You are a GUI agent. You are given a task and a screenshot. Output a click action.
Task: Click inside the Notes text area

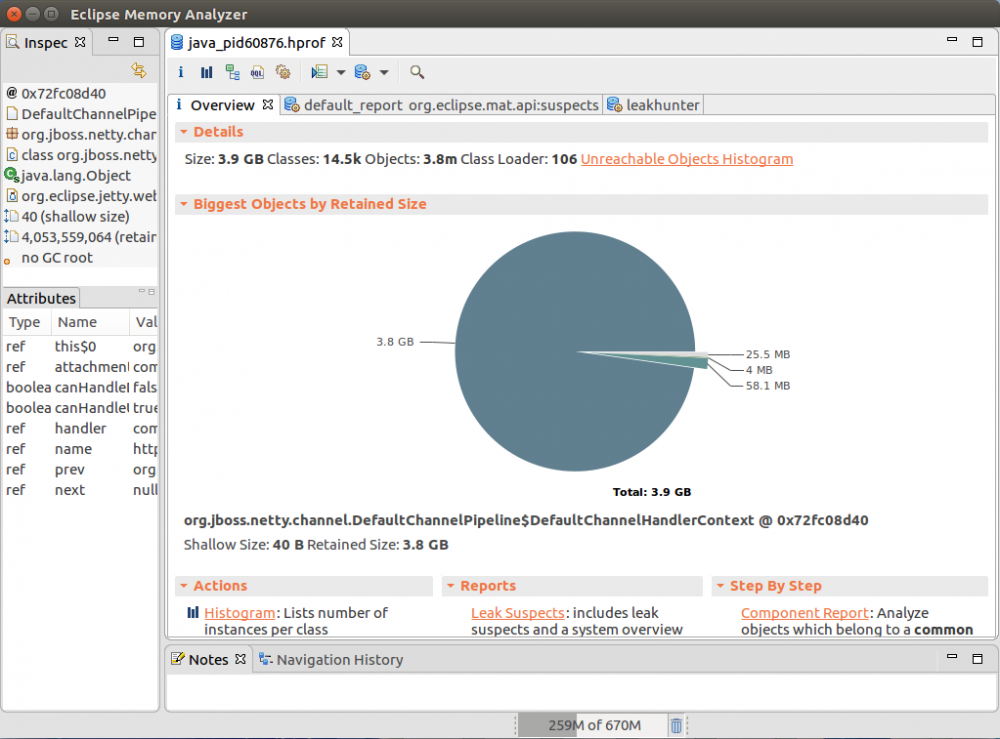[581, 691]
